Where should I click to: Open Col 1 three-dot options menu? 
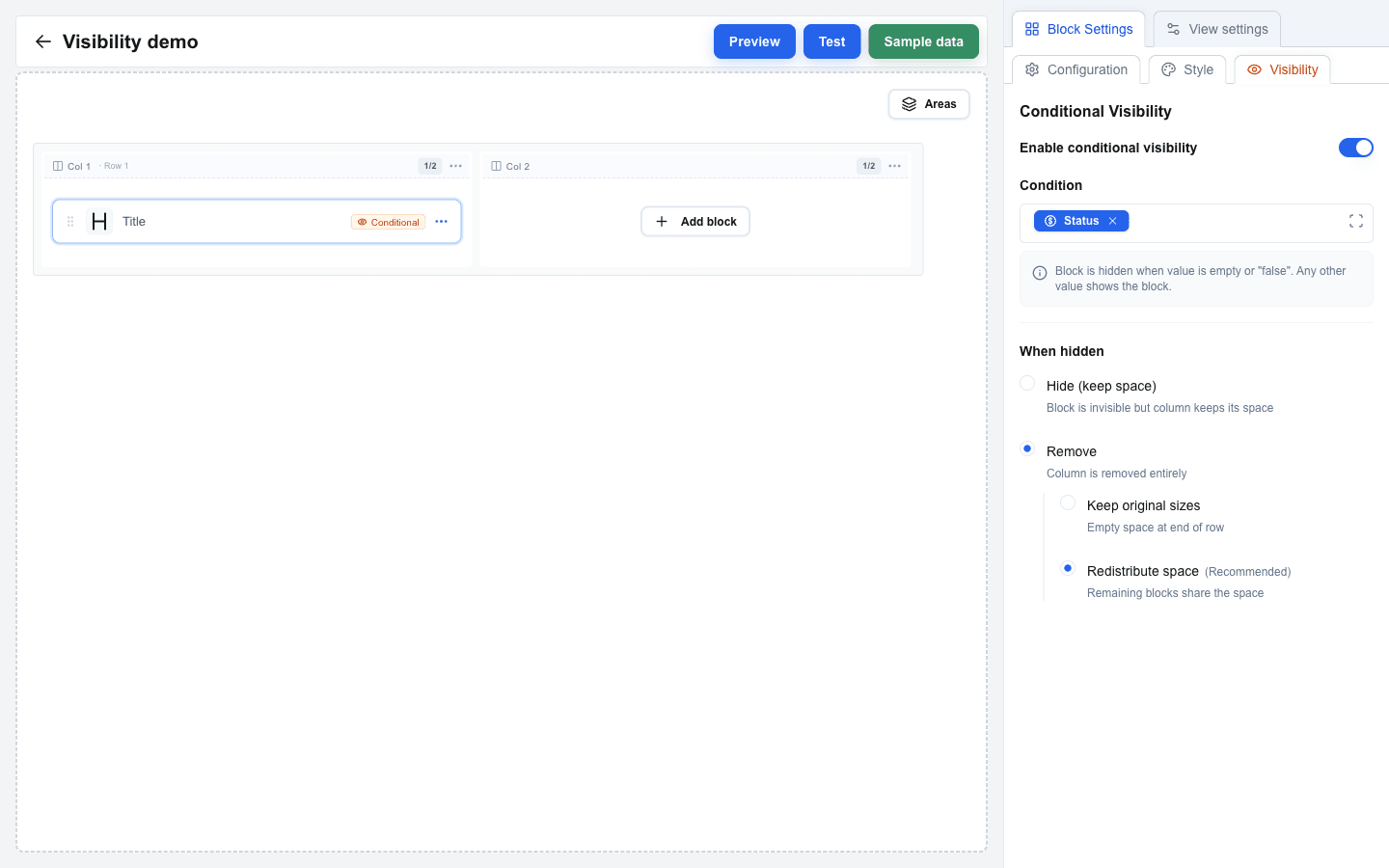(456, 166)
